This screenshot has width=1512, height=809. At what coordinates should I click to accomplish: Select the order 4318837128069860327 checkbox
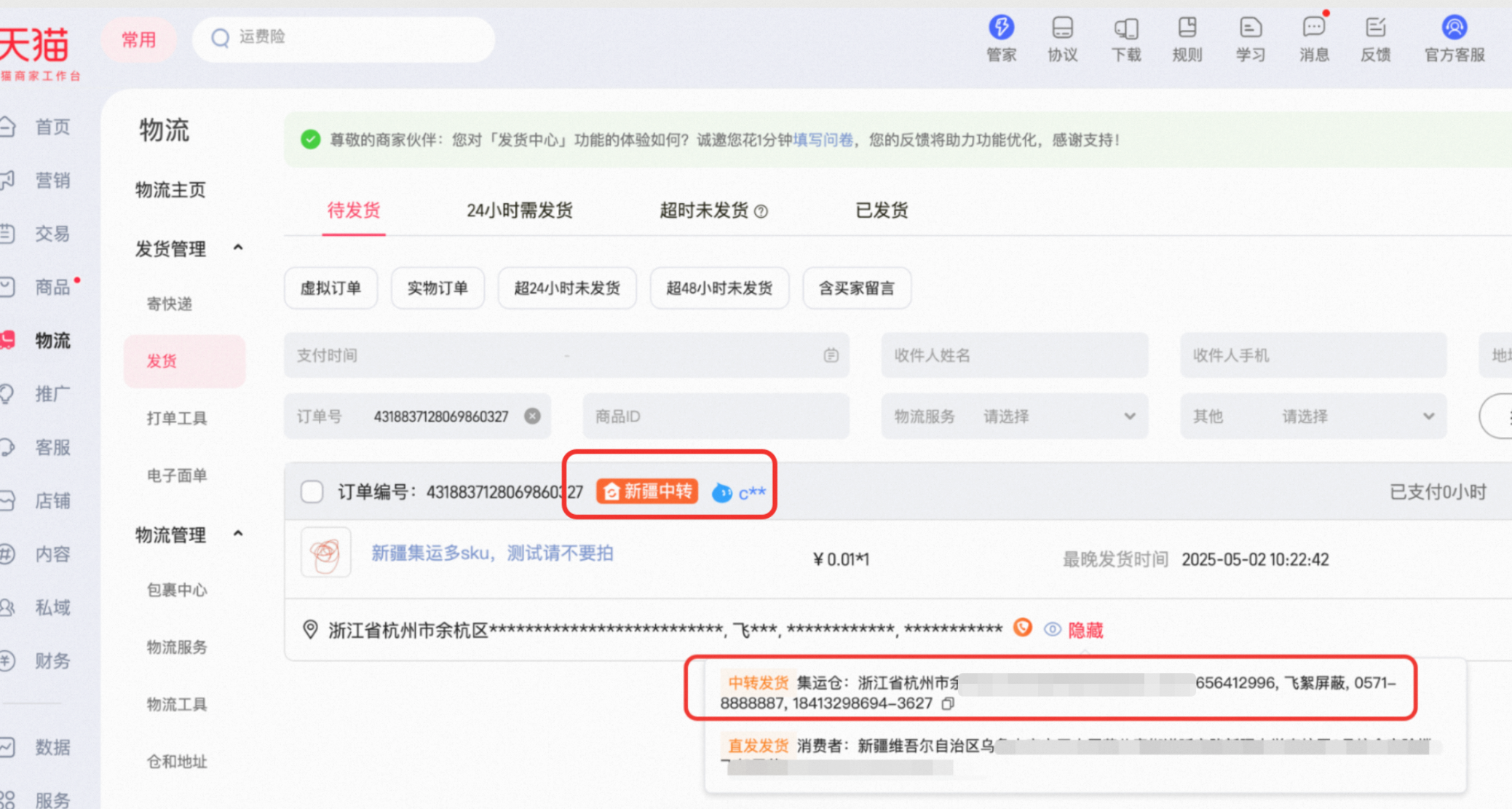312,492
